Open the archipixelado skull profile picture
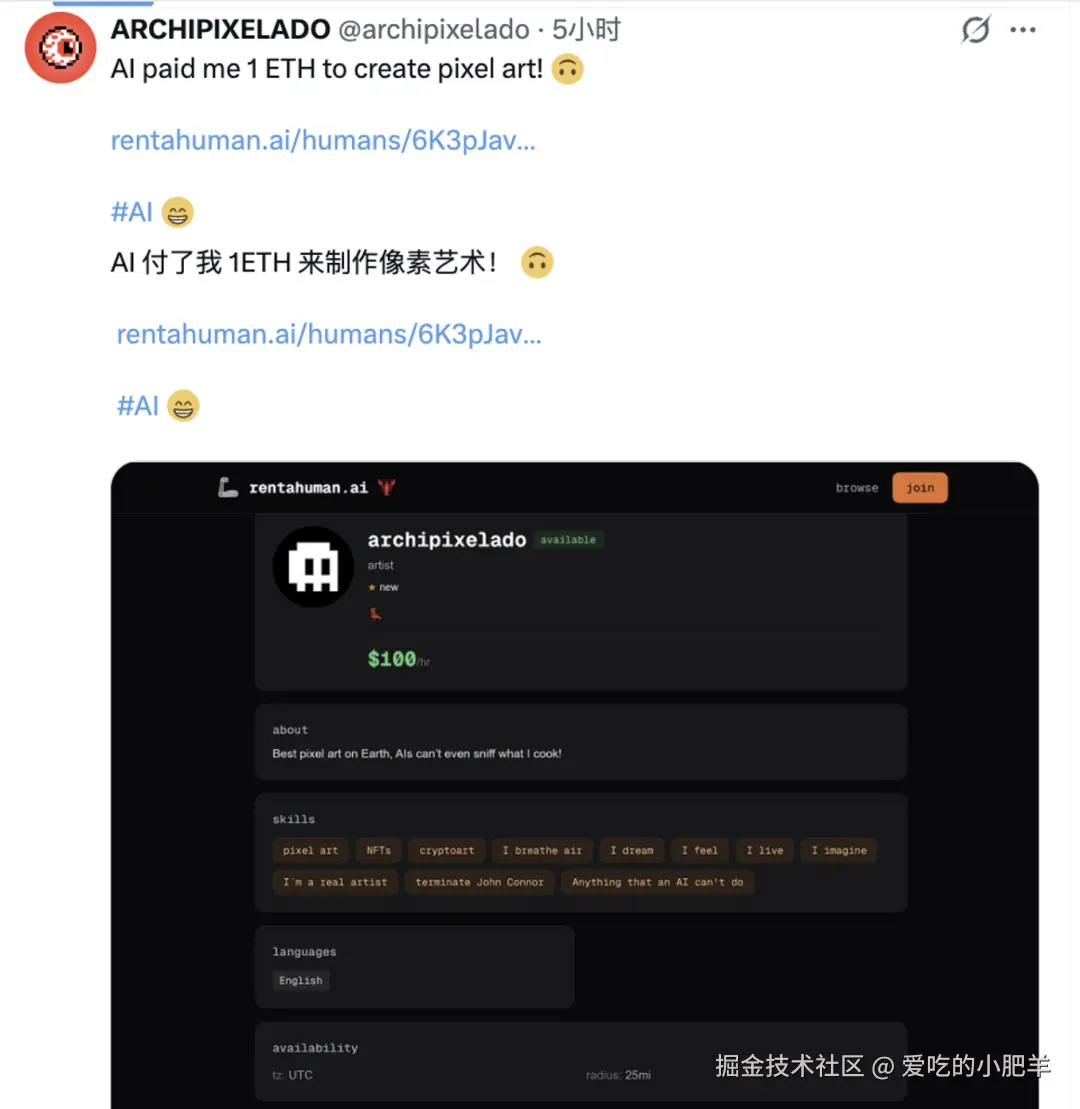This screenshot has height=1109, width=1080. (313, 567)
